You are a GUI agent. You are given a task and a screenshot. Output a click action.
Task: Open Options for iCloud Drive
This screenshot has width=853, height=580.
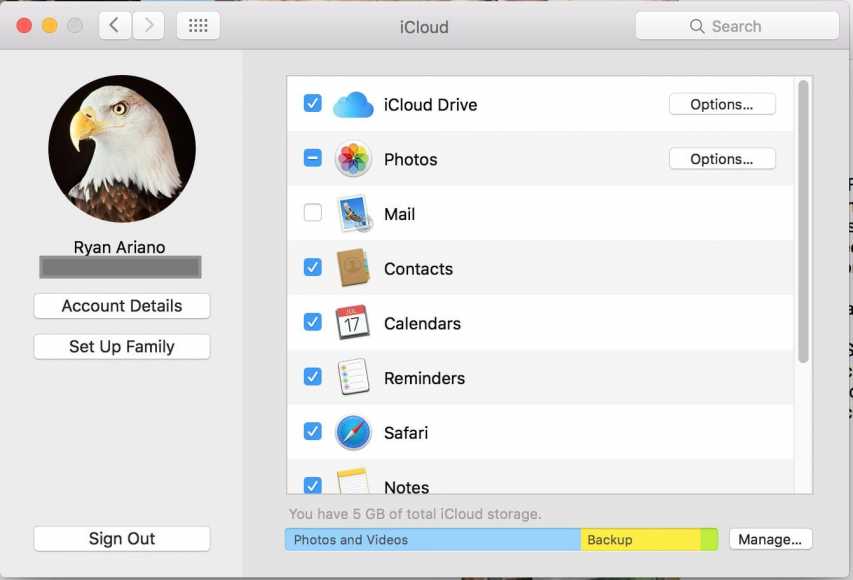(722, 103)
